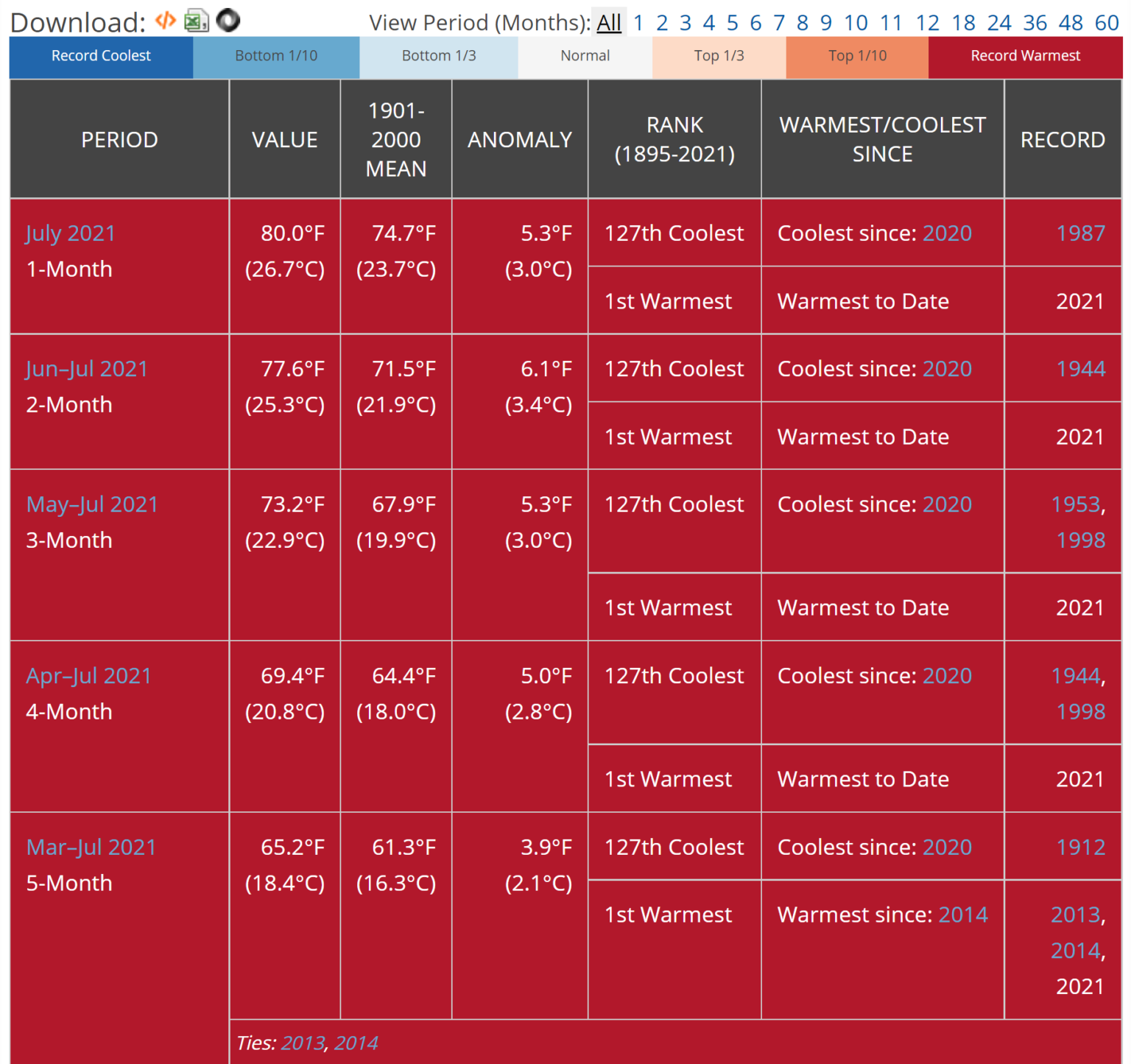Select the Record Warmest filter
The image size is (1131, 1064).
click(x=1024, y=56)
